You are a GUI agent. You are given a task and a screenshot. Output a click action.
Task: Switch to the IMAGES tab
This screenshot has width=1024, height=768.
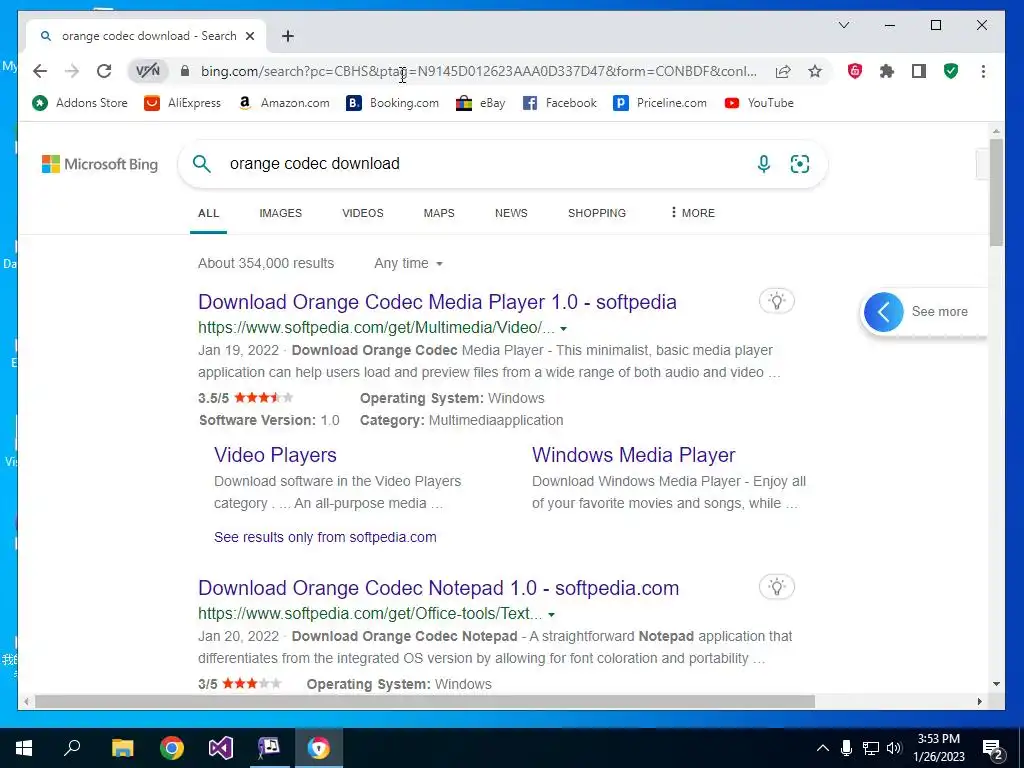tap(280, 213)
